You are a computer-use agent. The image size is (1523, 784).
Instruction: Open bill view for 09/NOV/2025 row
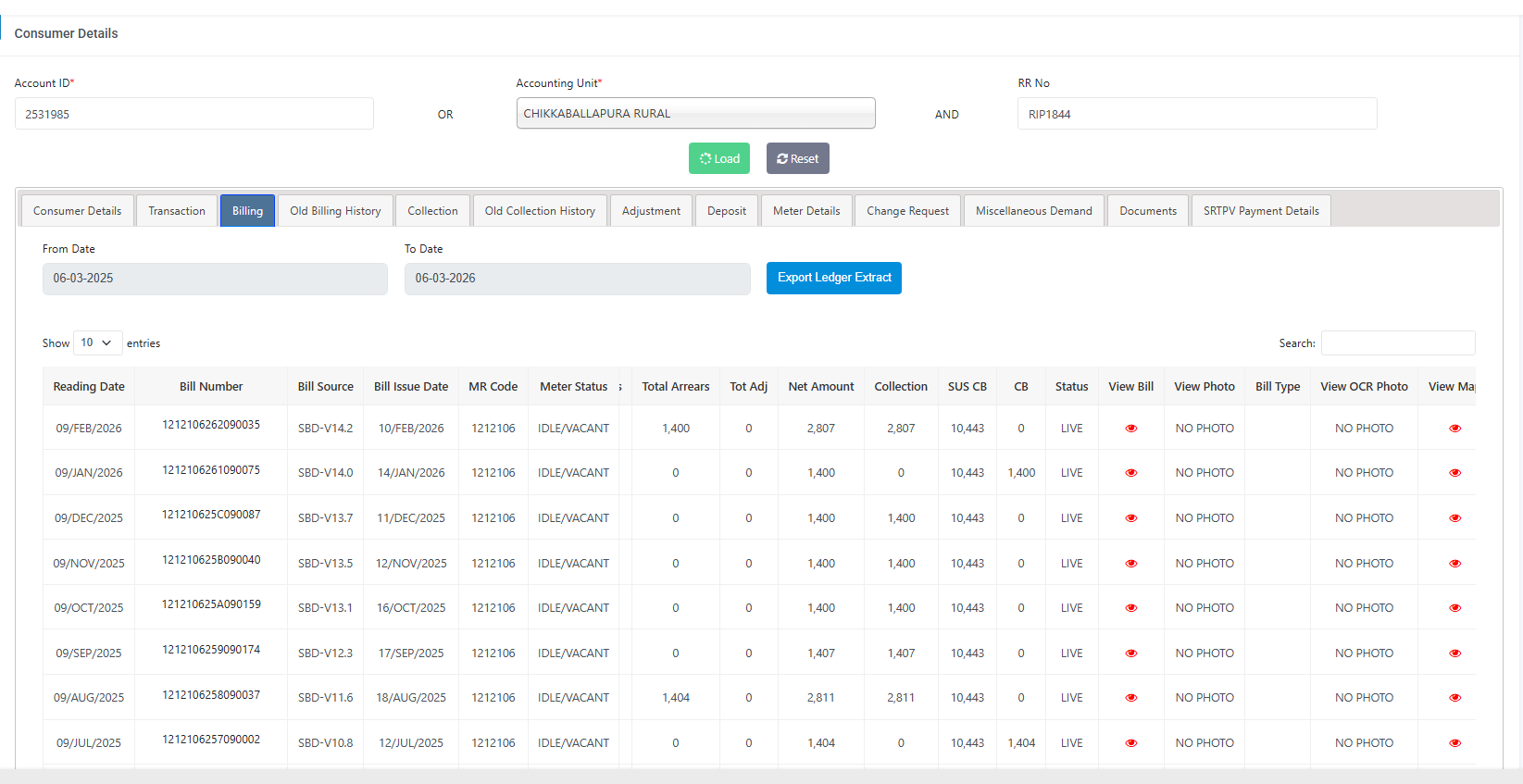pos(1130,564)
